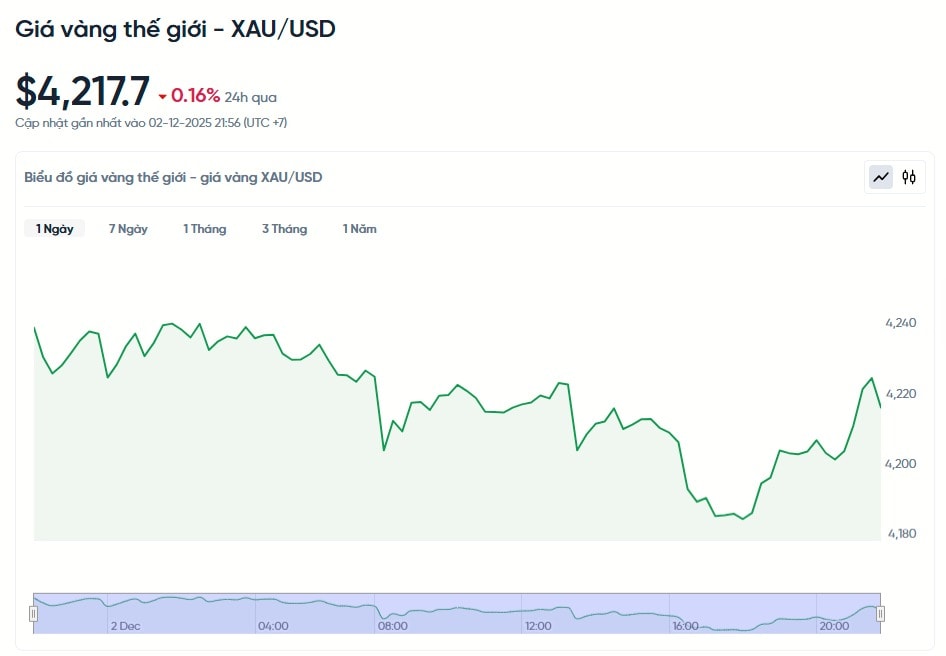Image resolution: width=946 pixels, height=656 pixels.
Task: Click the 4,240 y-axis price label
Action: coord(900,323)
